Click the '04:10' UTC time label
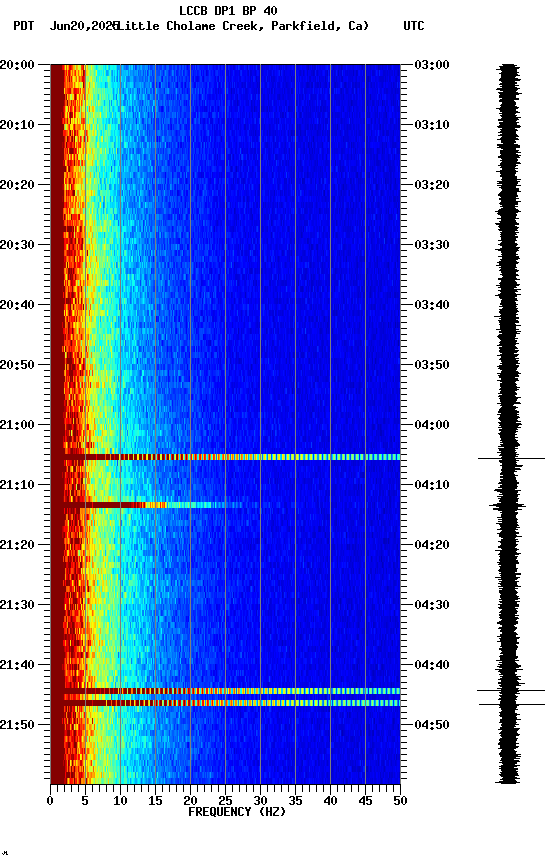The width and height of the screenshot is (552, 864). 432,485
